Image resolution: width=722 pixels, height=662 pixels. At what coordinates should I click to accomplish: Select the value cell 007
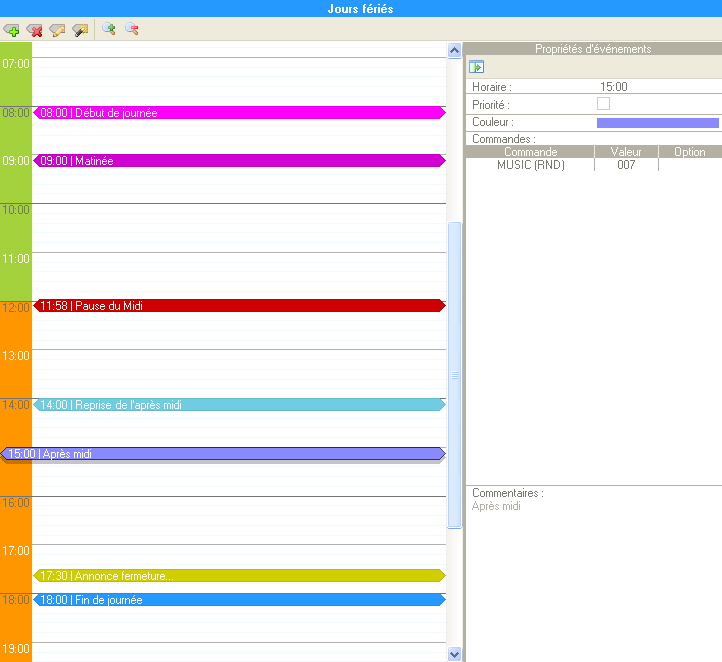pos(626,165)
